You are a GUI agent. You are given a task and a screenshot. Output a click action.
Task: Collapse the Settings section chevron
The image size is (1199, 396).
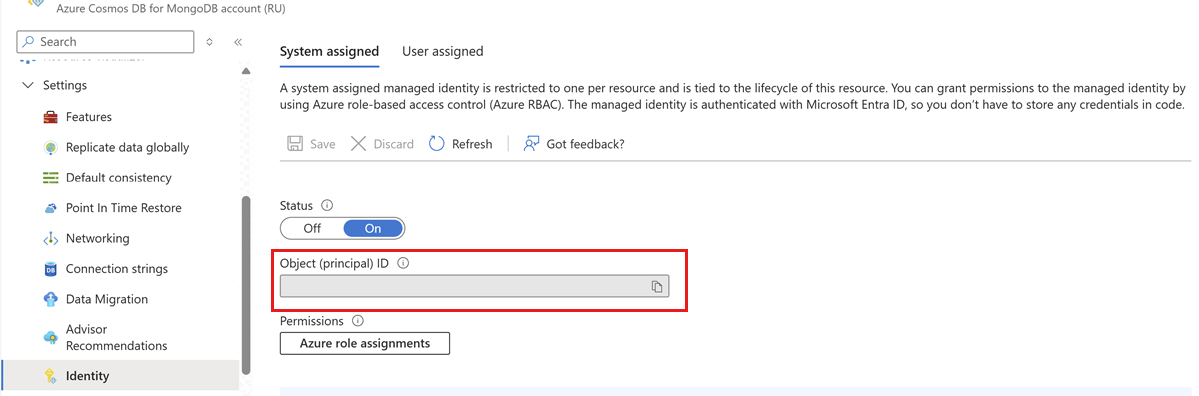coord(28,86)
